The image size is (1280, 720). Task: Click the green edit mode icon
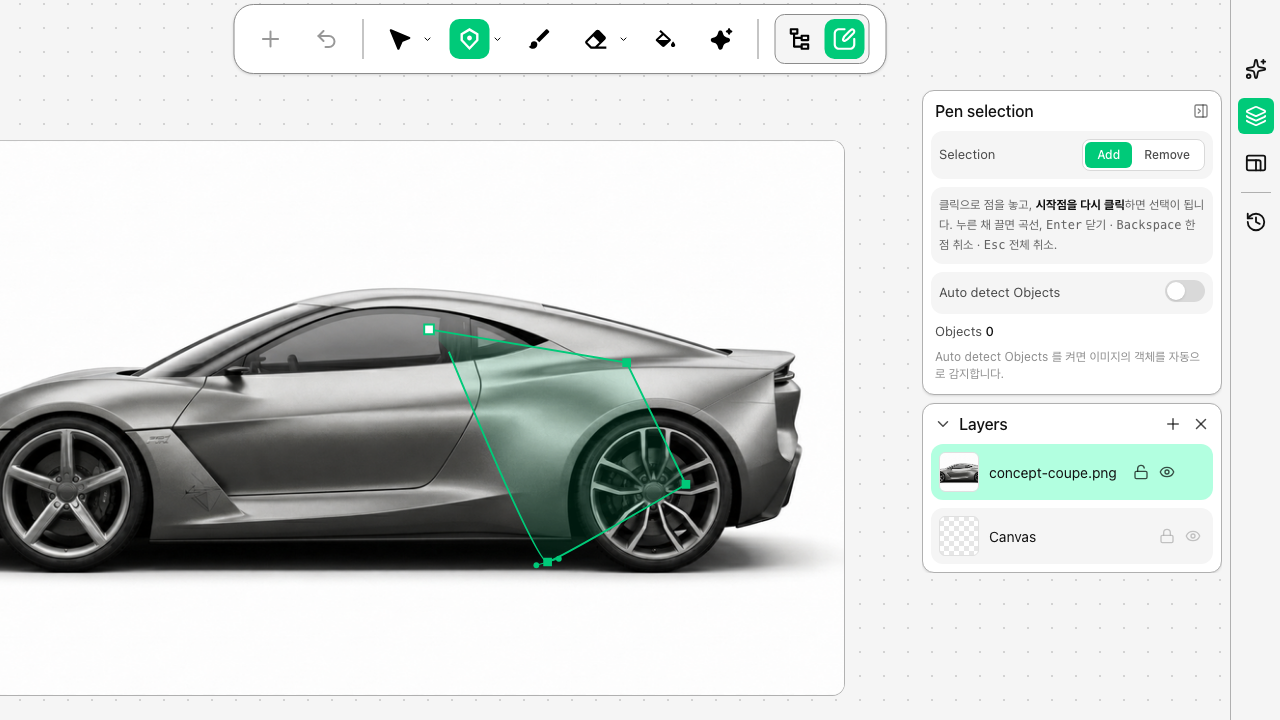tap(844, 39)
